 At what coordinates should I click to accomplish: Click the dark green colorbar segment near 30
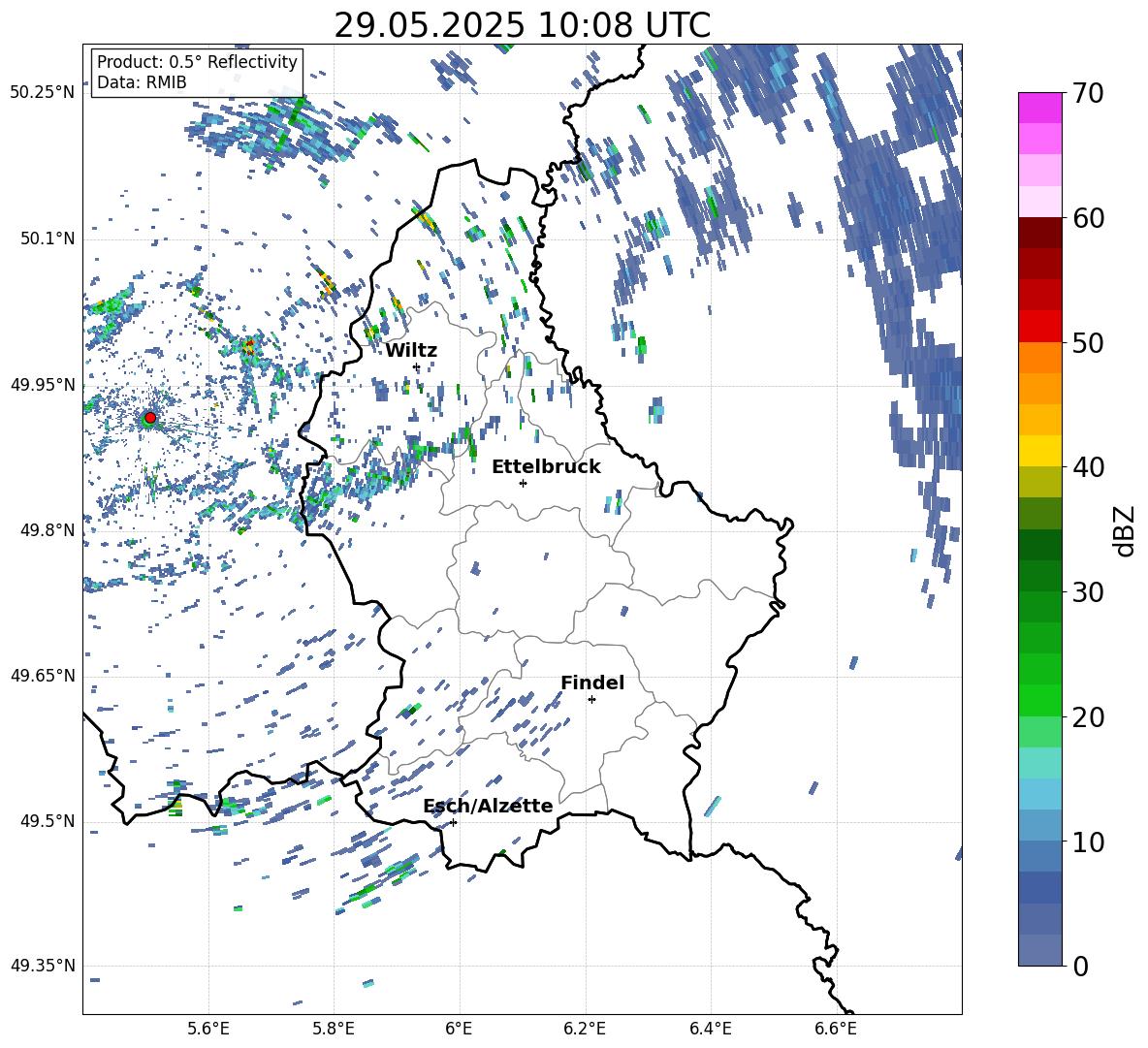1039,576
